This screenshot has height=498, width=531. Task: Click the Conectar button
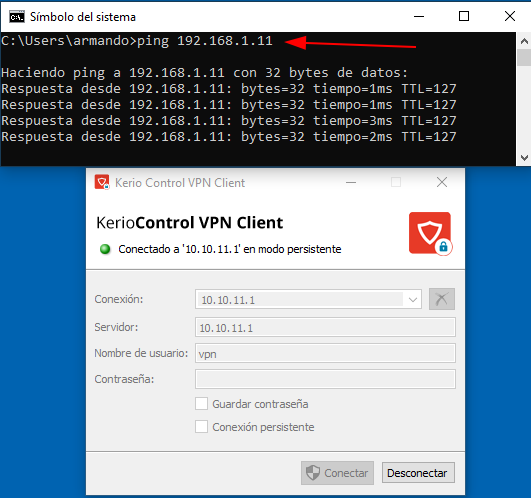point(337,473)
